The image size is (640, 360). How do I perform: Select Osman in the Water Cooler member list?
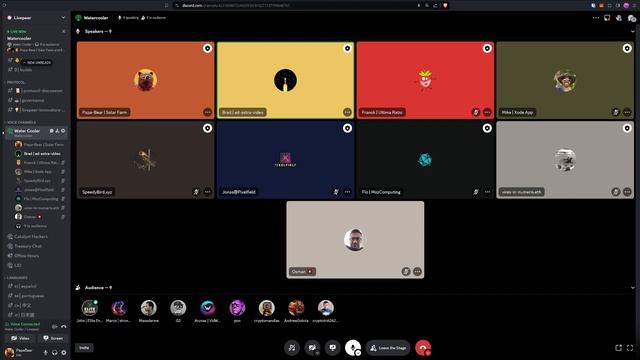point(40,217)
